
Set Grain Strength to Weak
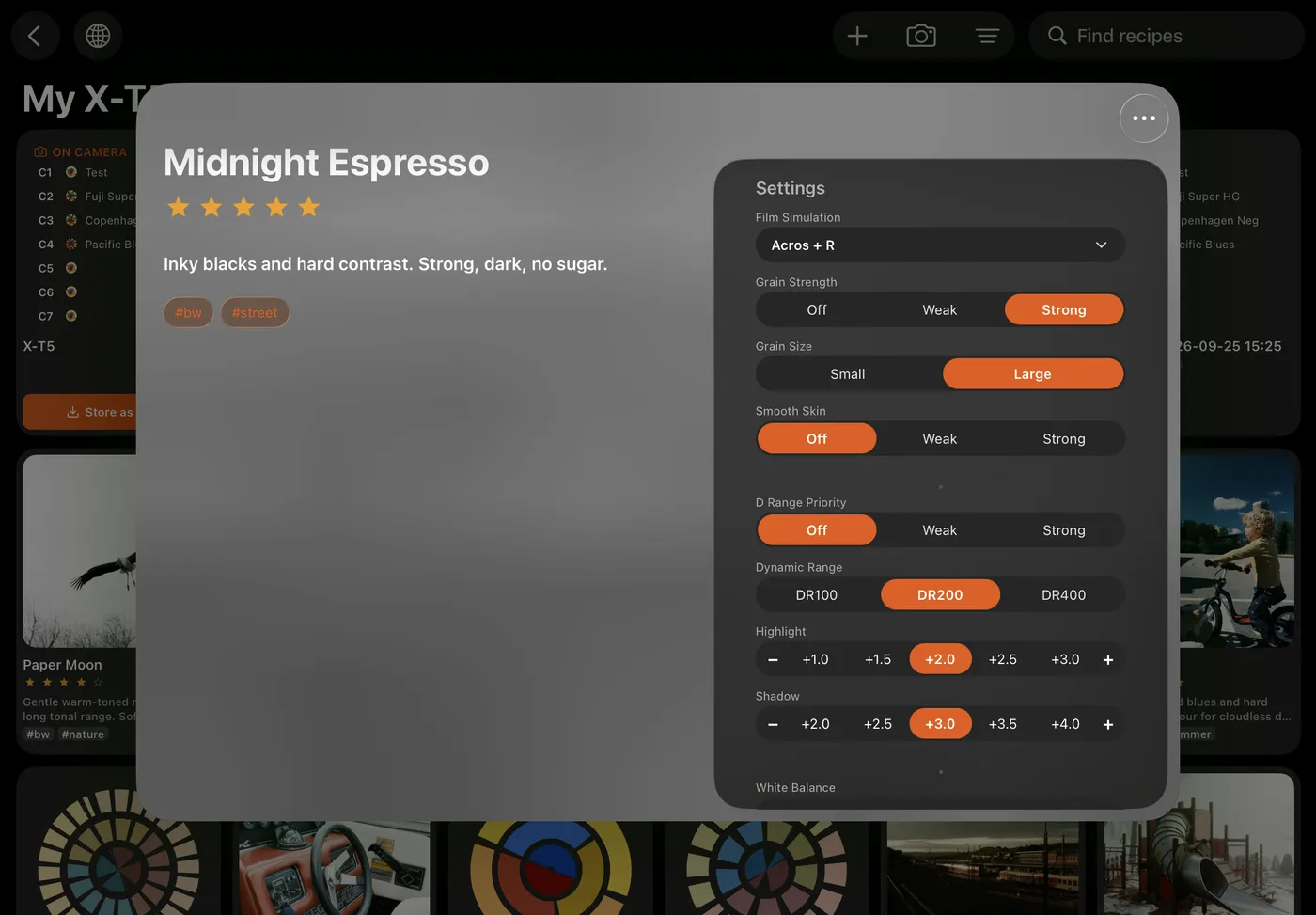click(940, 310)
